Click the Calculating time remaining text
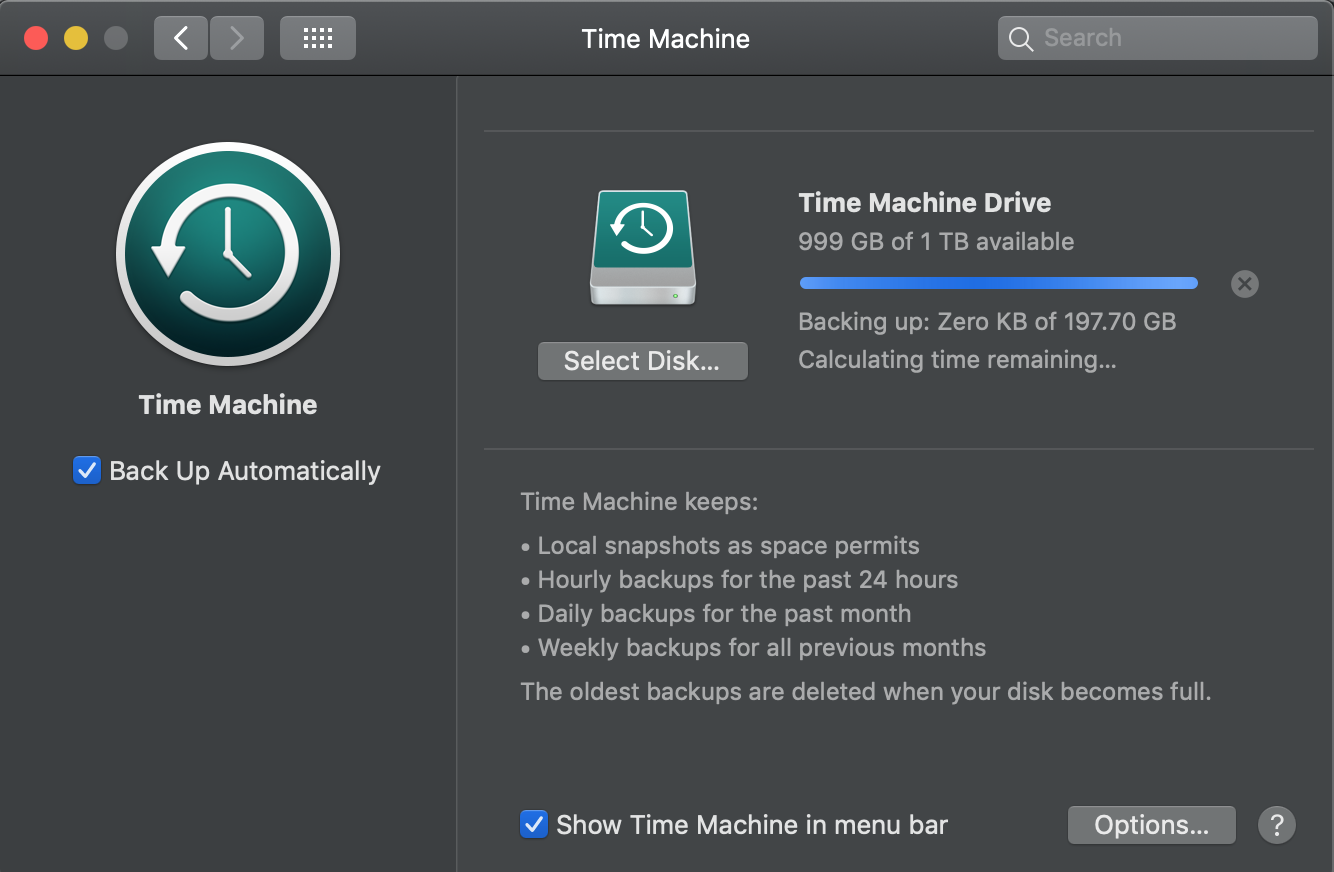Viewport: 1334px width, 872px height. 957,359
